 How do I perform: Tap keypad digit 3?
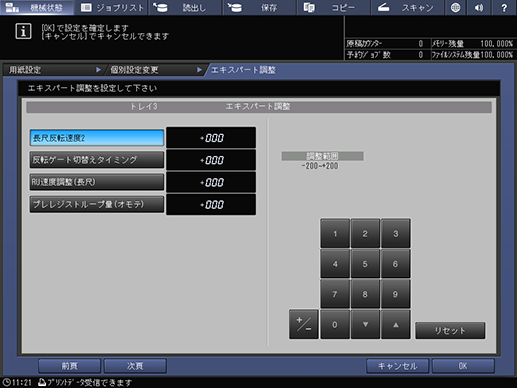pos(395,233)
